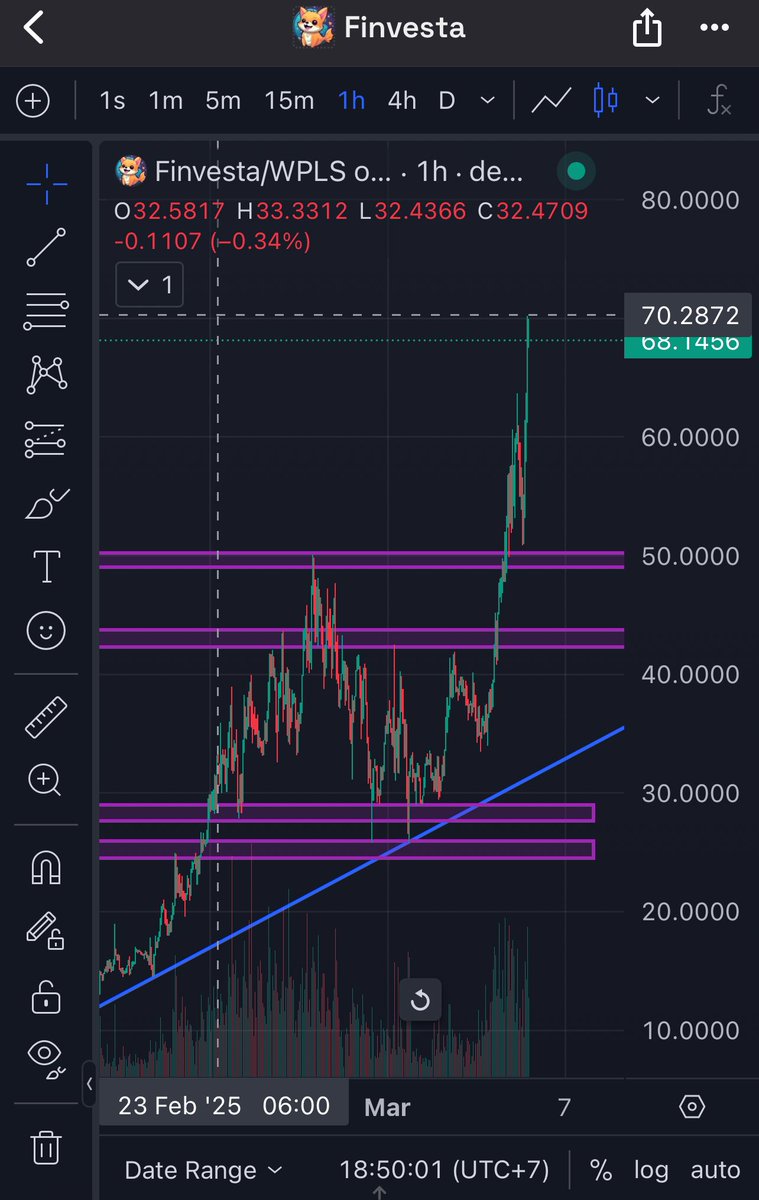Open the fx indicators button
759x1200 pixels.
pyautogui.click(x=718, y=101)
